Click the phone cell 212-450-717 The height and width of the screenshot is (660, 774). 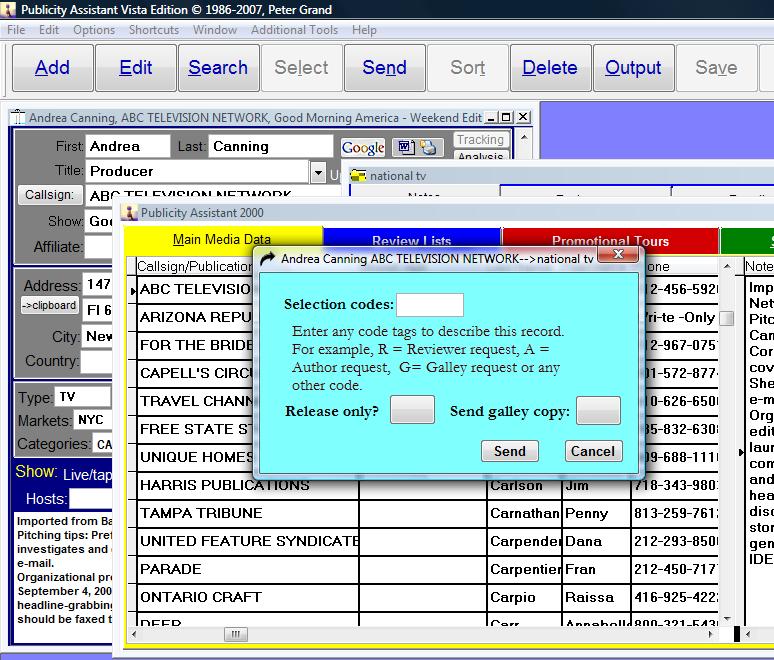coord(675,570)
